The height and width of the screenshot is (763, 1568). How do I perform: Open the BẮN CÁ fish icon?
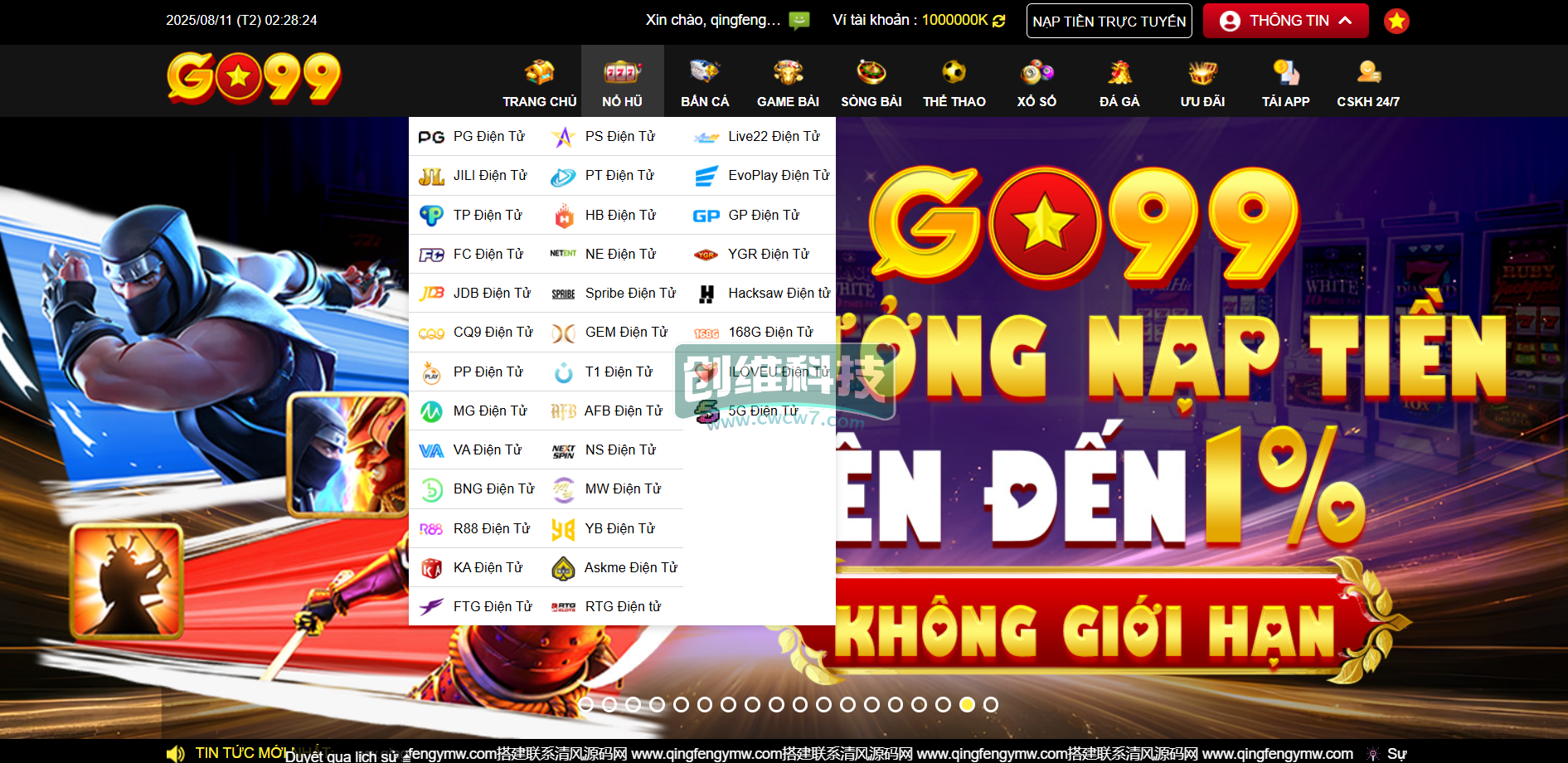click(x=705, y=72)
